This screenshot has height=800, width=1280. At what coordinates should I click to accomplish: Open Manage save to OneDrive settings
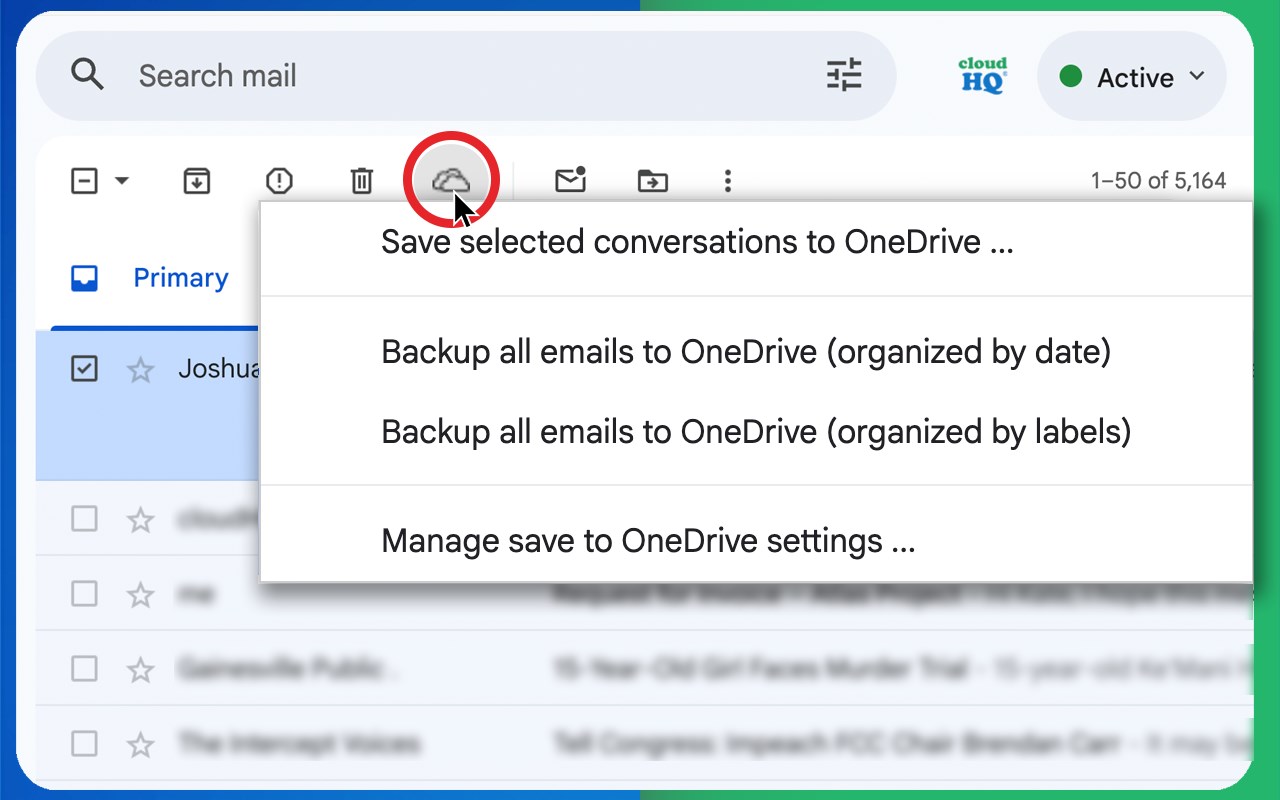(648, 541)
